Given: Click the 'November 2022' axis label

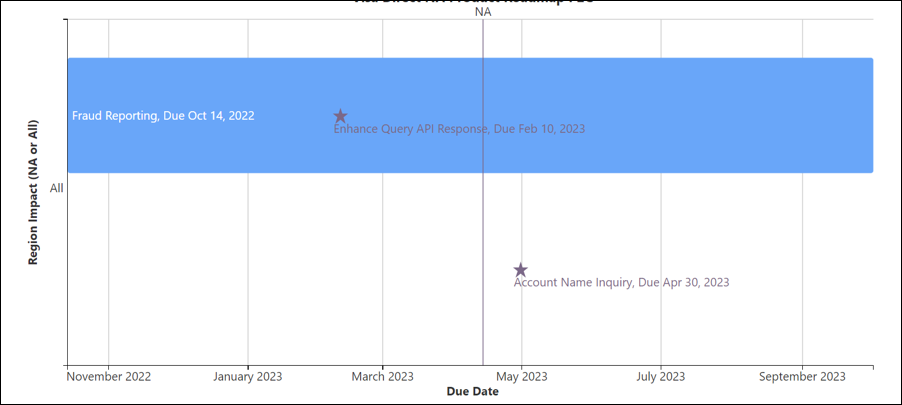Looking at the screenshot, I should tap(109, 377).
